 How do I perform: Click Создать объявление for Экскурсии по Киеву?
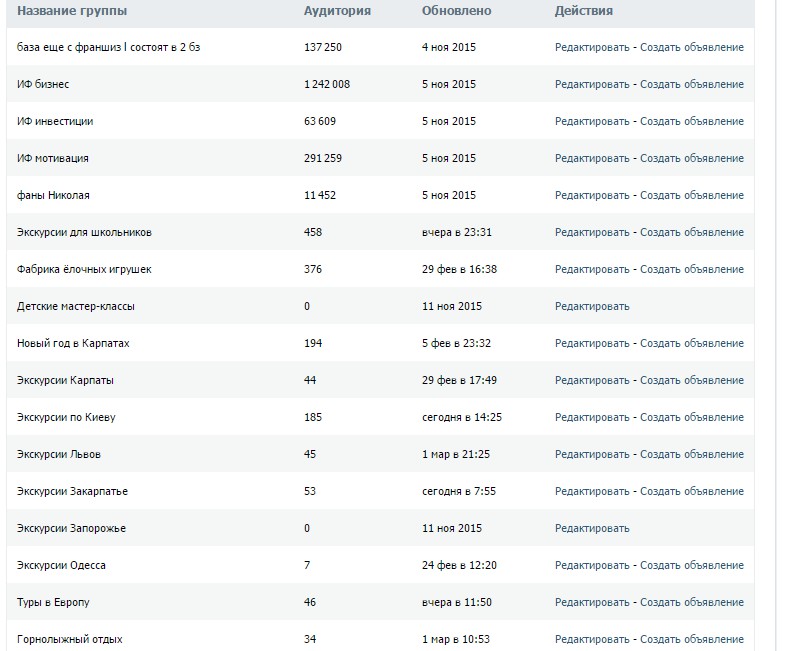[692, 417]
